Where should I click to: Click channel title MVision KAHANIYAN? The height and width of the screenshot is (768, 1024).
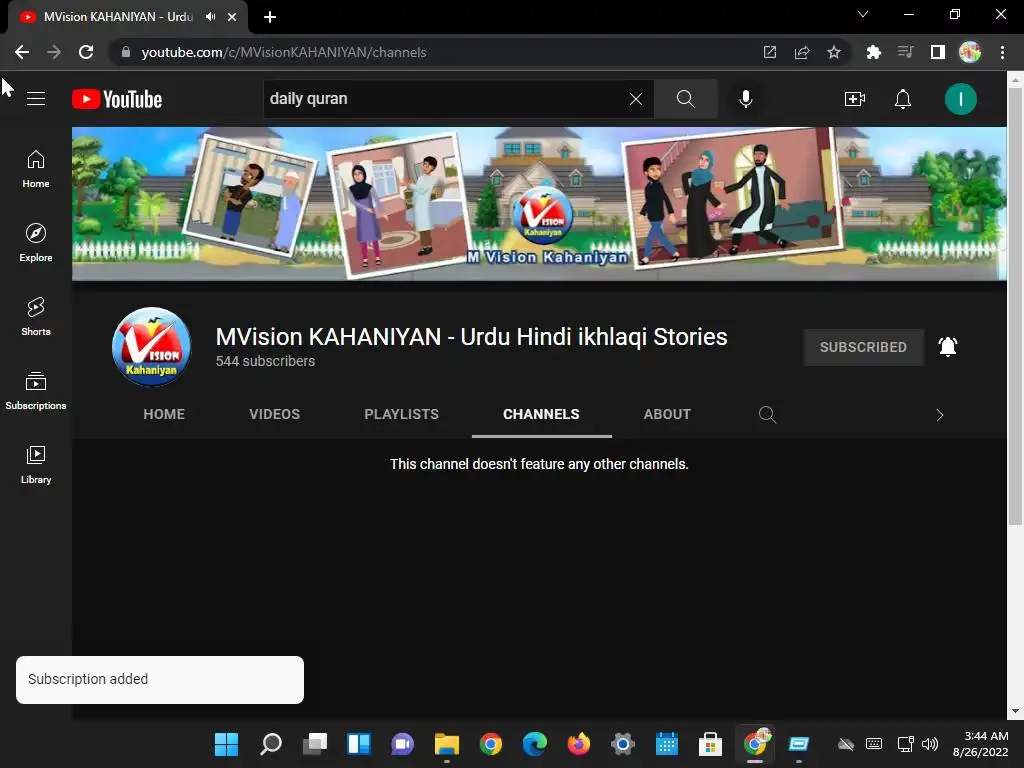(x=472, y=337)
